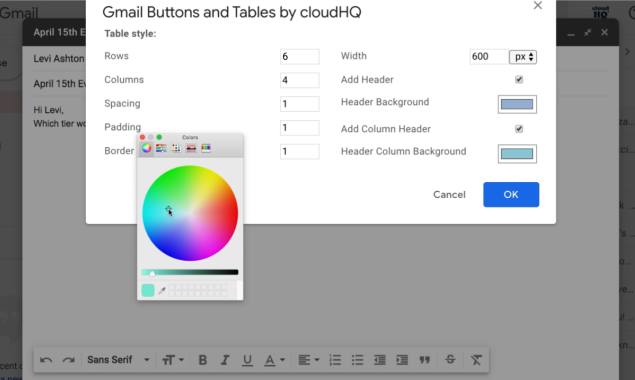Apply quote formatting
This screenshot has height=380, width=635.
pyautogui.click(x=424, y=360)
